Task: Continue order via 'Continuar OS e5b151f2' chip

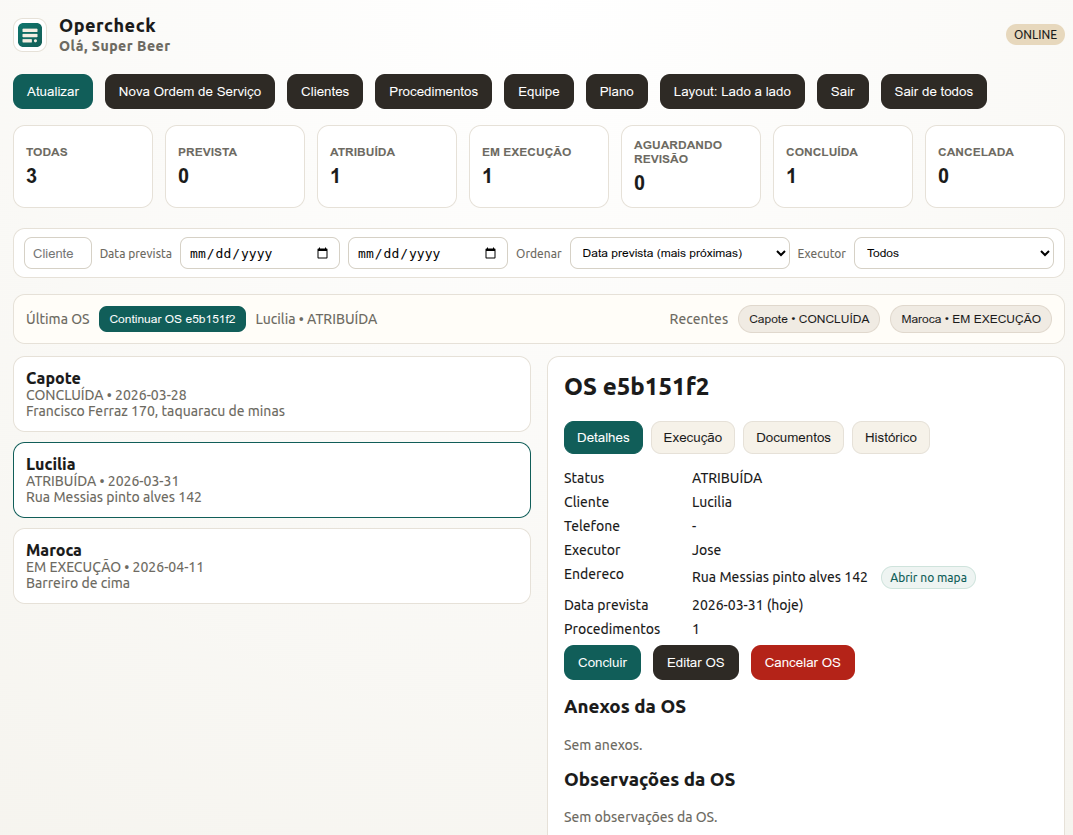Action: 172,318
